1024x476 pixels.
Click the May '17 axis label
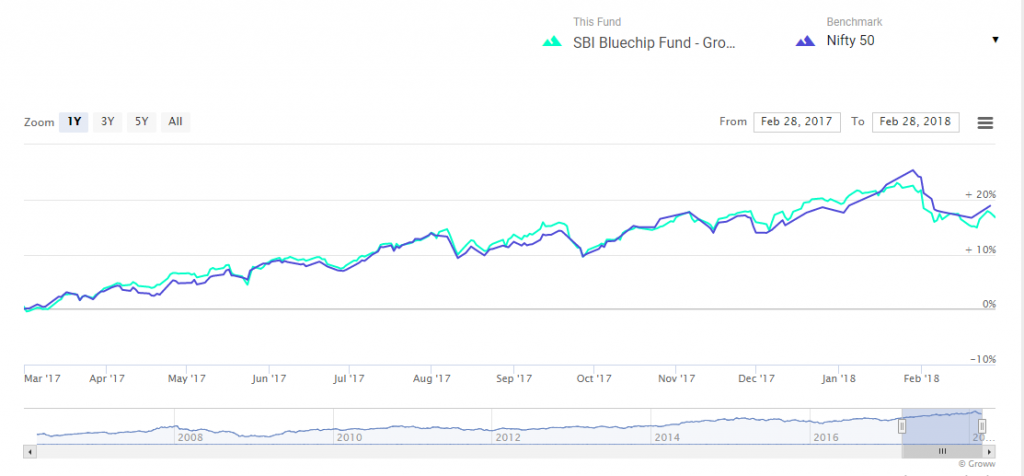click(187, 378)
